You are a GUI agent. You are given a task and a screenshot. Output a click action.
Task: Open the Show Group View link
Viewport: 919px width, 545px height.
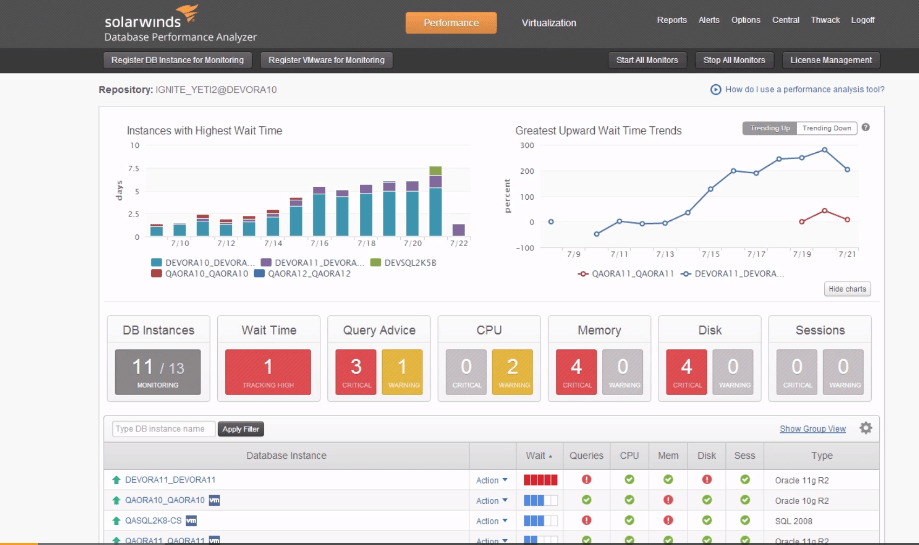(812, 429)
